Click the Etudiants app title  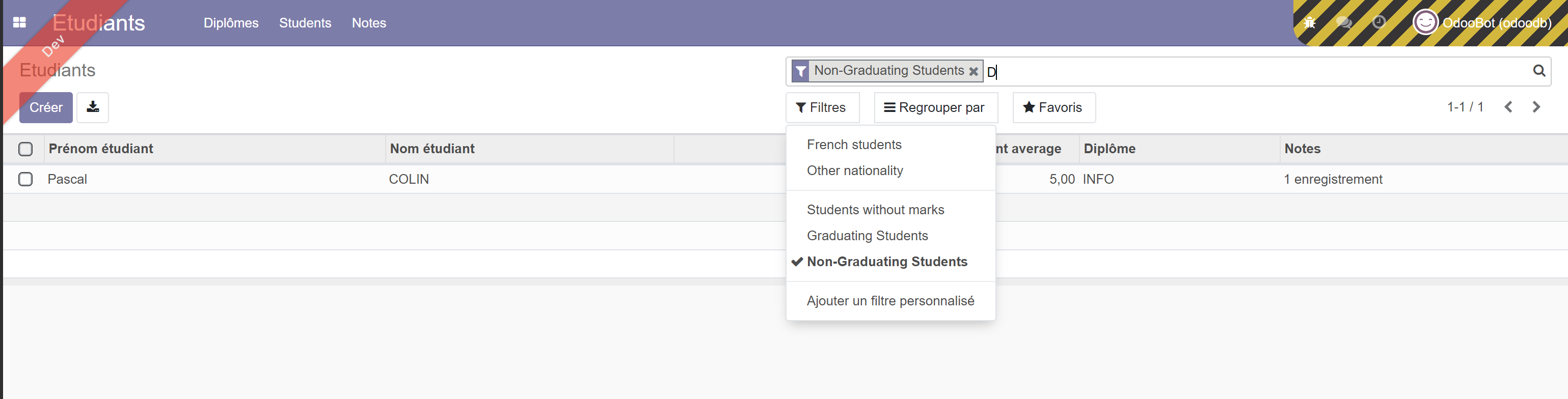tap(99, 23)
